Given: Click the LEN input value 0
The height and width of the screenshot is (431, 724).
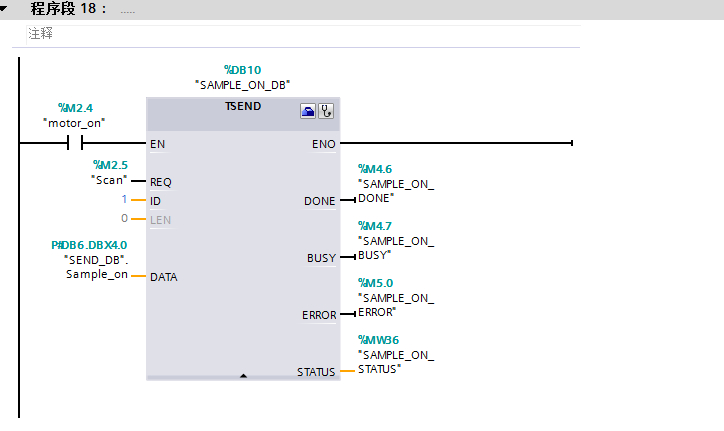Looking at the screenshot, I should click(x=125, y=218).
